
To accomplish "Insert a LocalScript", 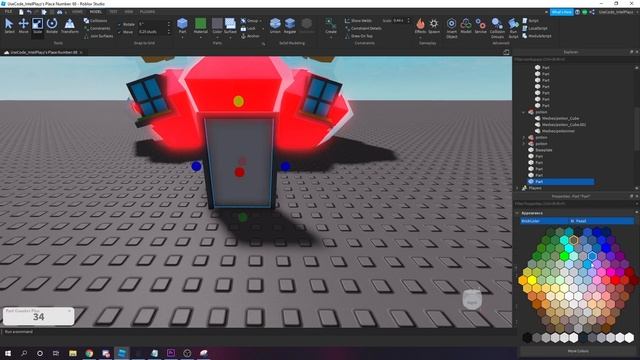I will [535, 28].
